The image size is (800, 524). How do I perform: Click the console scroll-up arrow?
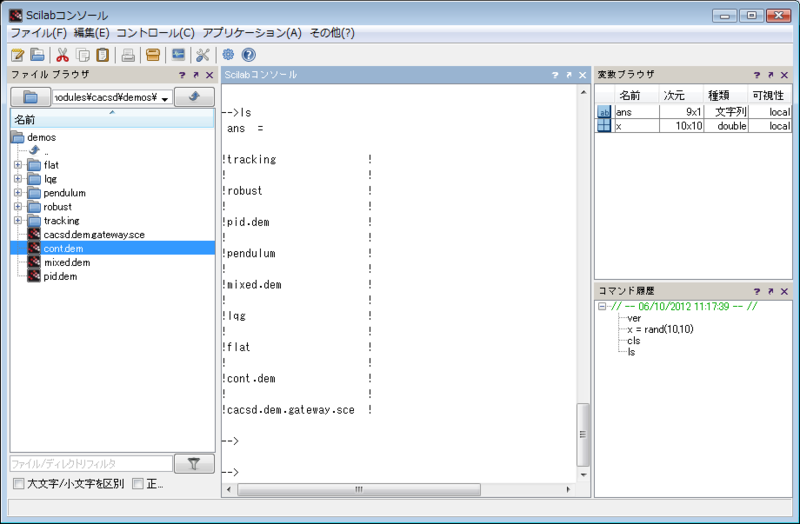tap(583, 92)
